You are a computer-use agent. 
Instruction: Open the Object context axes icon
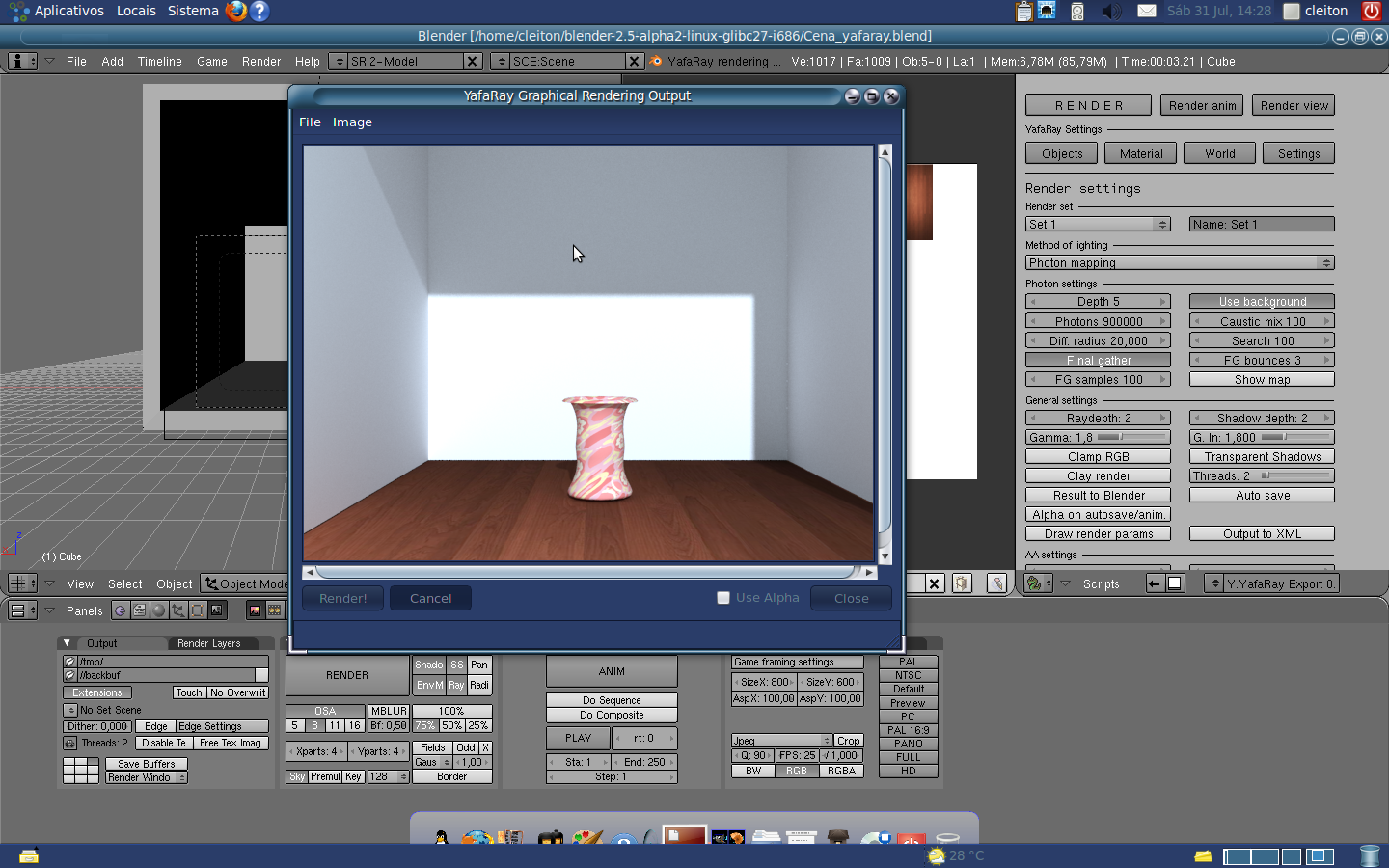pos(178,610)
